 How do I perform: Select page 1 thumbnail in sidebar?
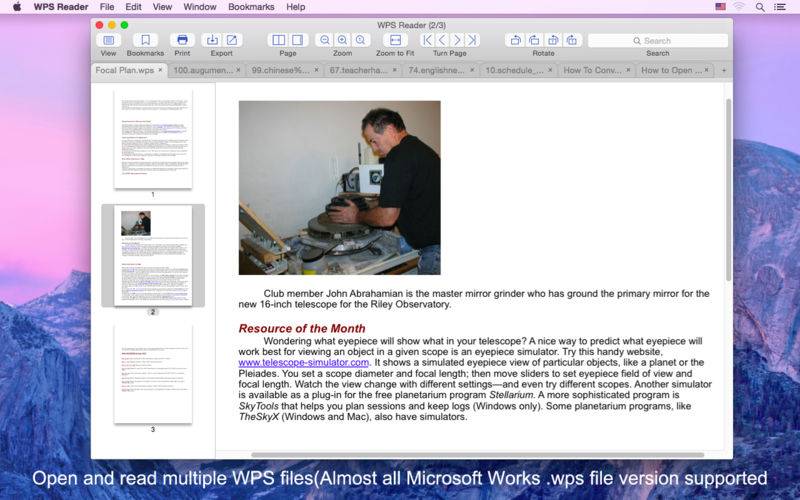coord(153,139)
